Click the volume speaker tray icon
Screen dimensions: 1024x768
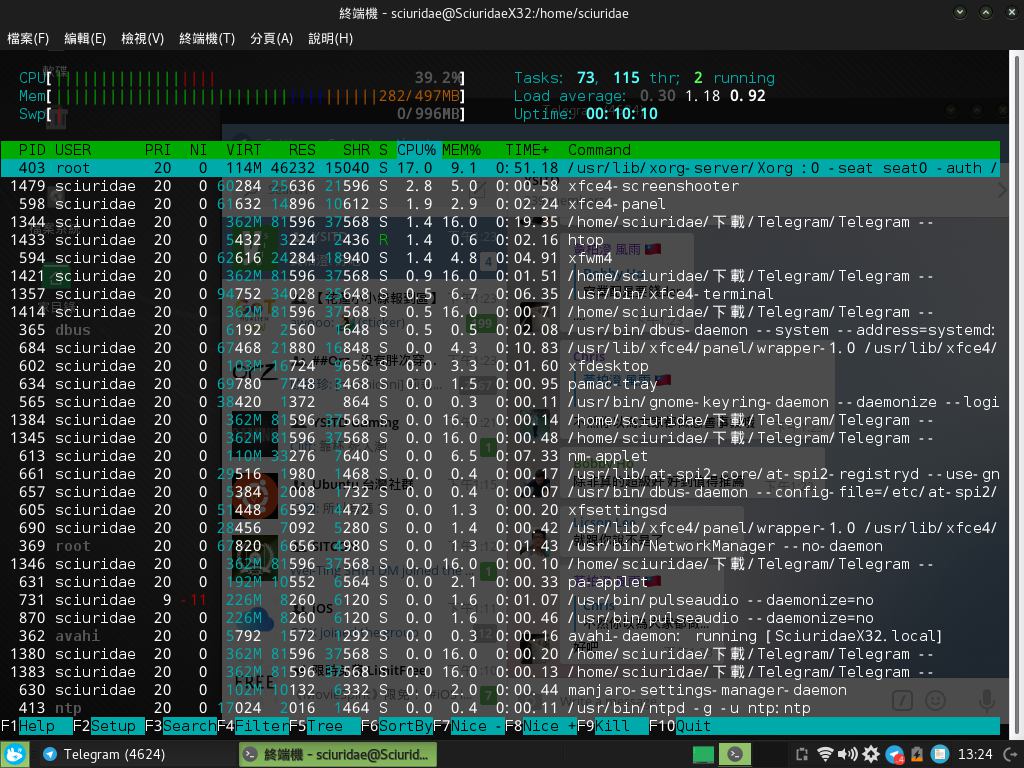click(848, 754)
